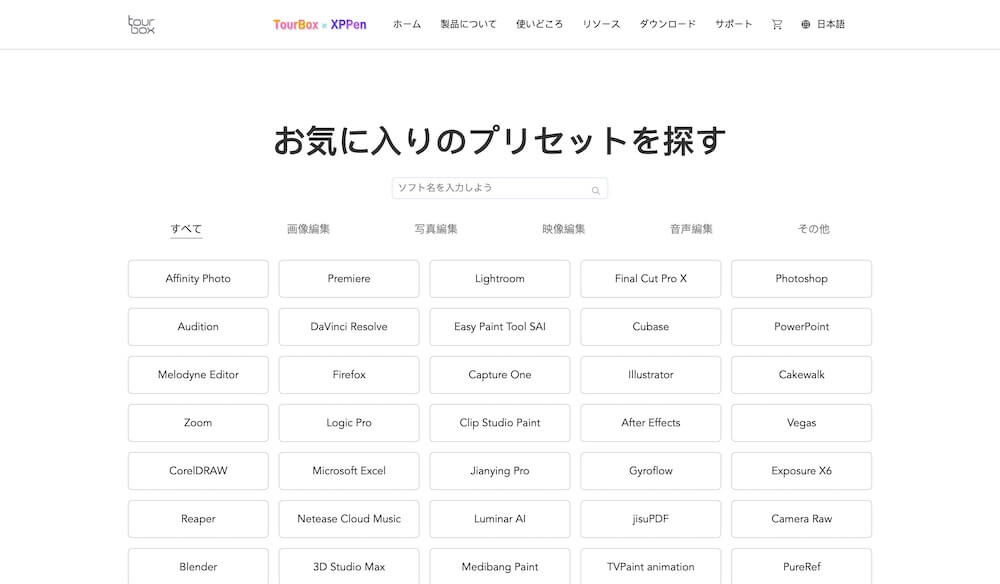This screenshot has height=584, width=1000.
Task: Click the Medibang Paint button
Action: pos(499,567)
